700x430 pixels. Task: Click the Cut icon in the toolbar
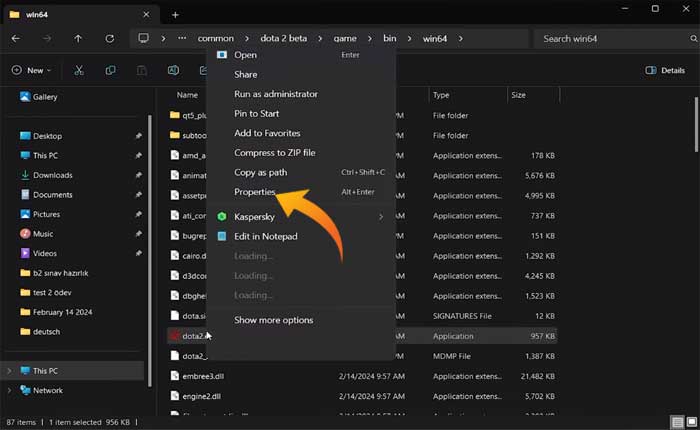point(80,71)
